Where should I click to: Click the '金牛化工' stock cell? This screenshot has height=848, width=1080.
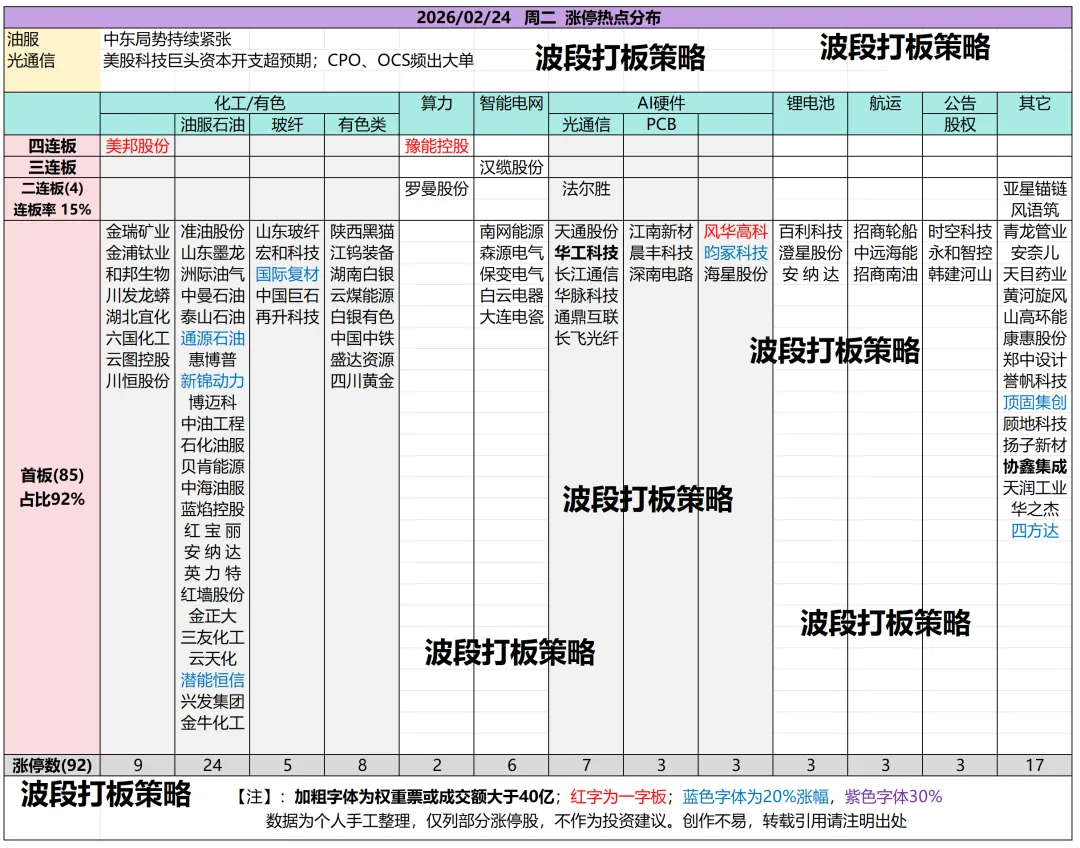pyautogui.click(x=212, y=723)
